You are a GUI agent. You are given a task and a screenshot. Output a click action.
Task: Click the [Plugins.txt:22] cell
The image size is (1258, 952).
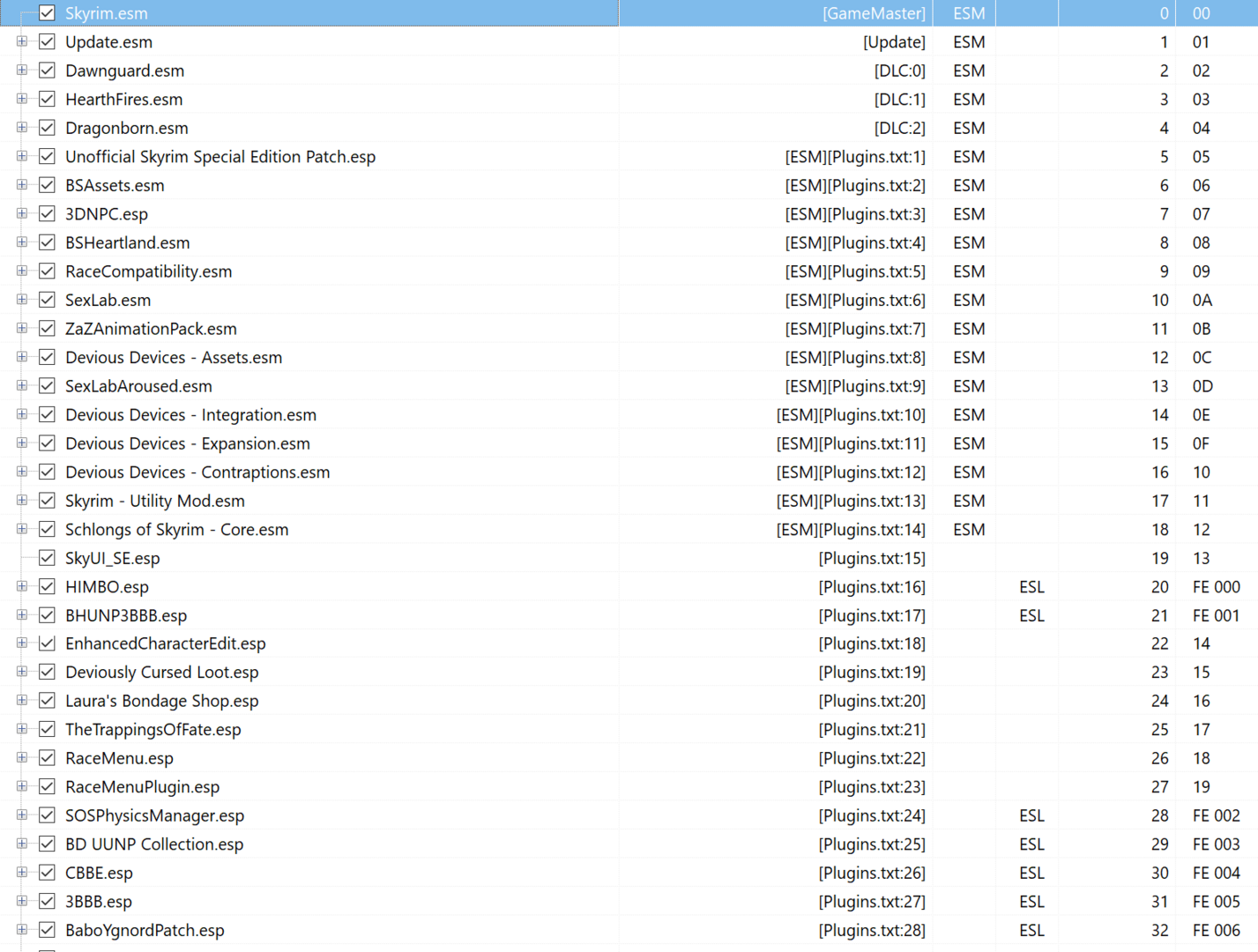point(872,758)
